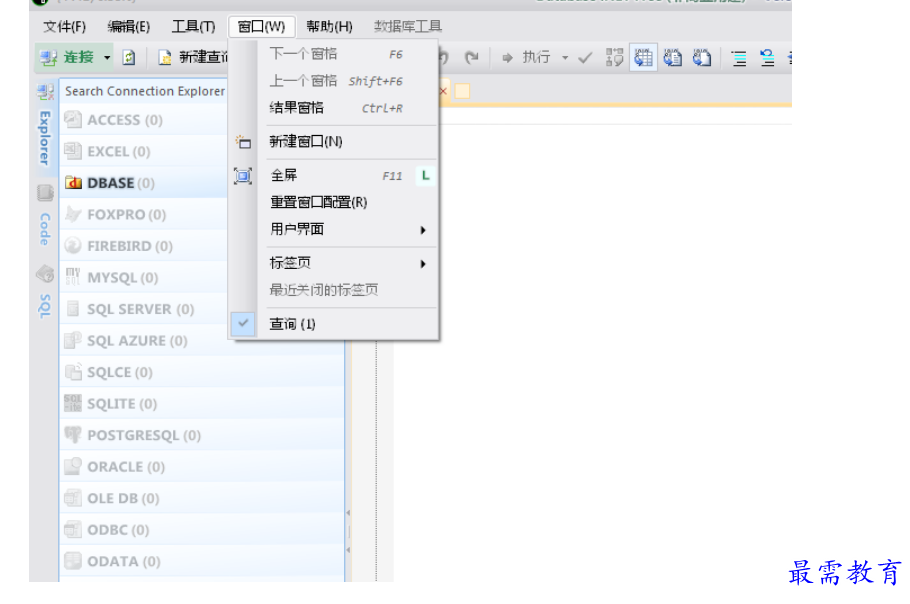This screenshot has width=910, height=604.
Task: Select EXCEL (0) in connection list
Action: 144,151
